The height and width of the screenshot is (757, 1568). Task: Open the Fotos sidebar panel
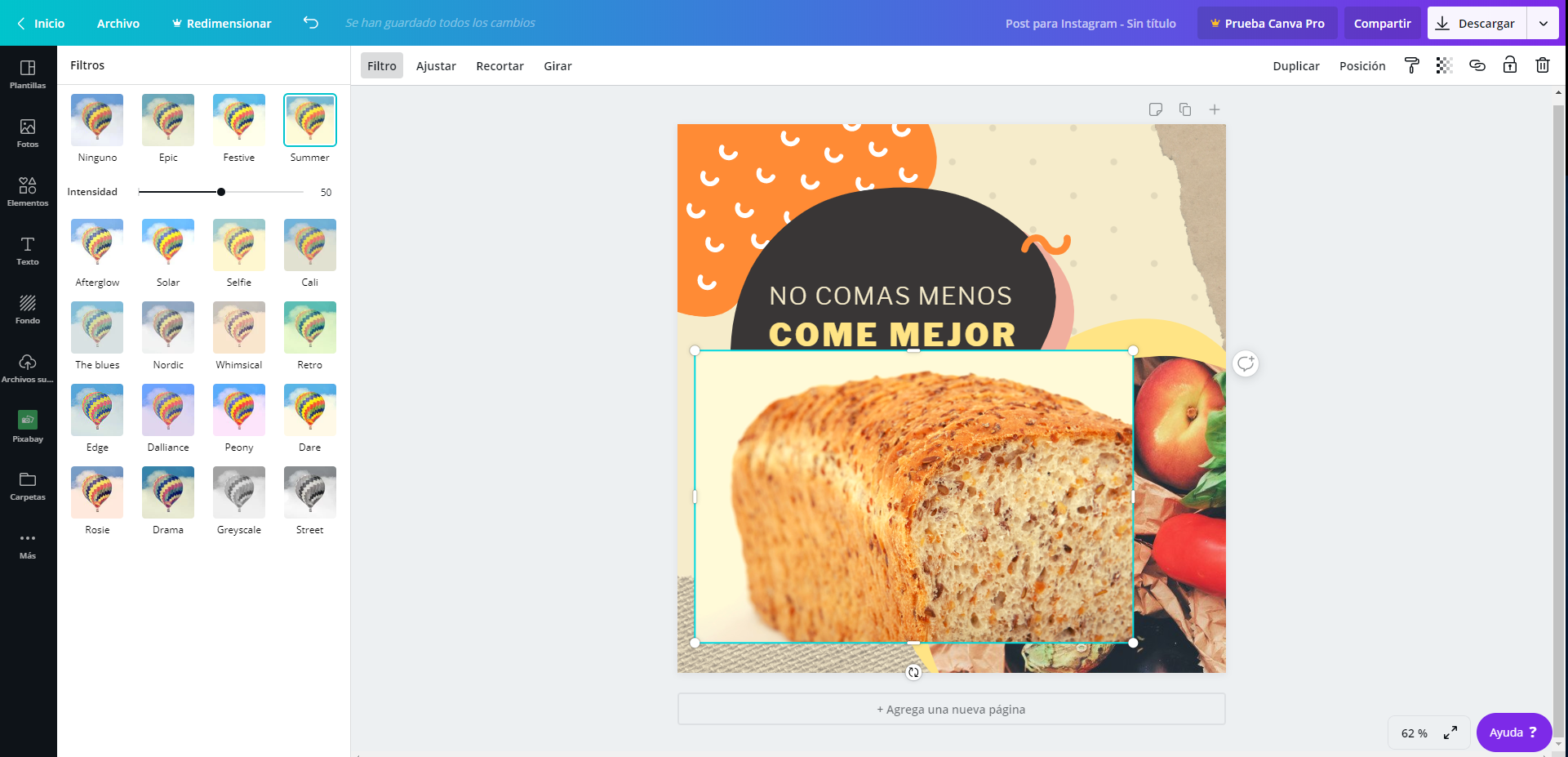coord(28,133)
